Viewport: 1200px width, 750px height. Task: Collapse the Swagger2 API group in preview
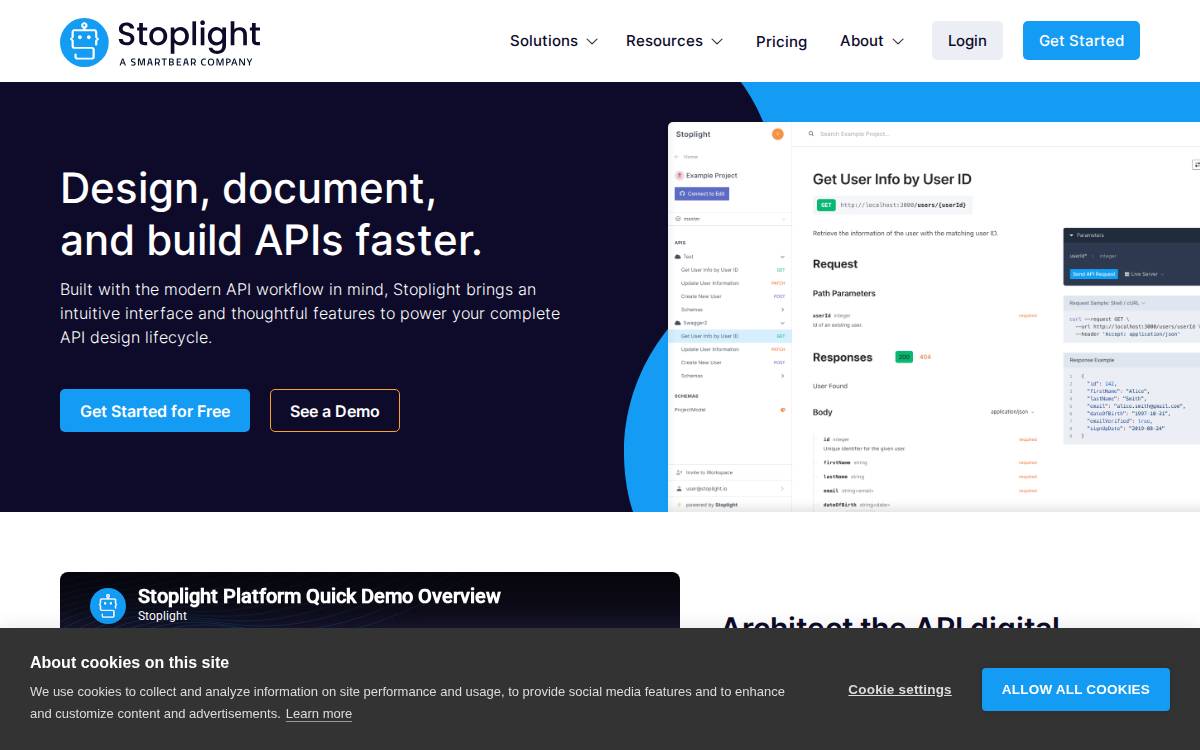tap(782, 323)
